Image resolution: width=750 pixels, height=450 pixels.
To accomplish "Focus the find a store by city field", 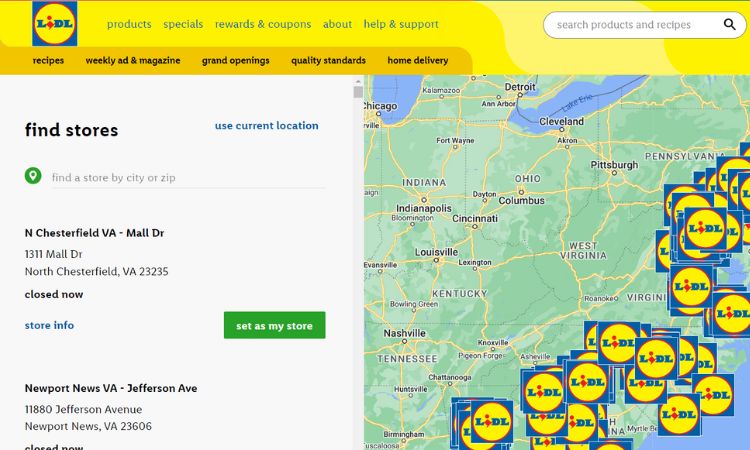I will point(188,177).
